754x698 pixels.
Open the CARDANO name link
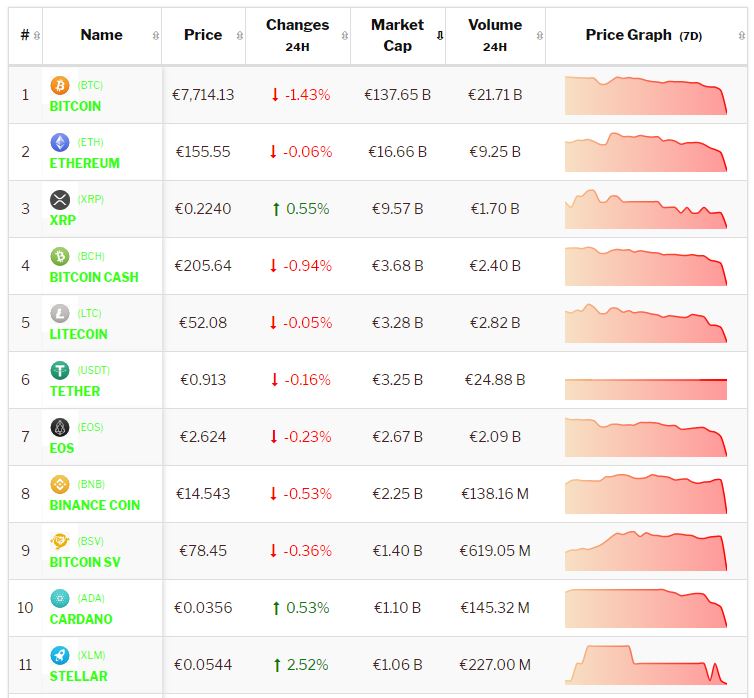81,619
